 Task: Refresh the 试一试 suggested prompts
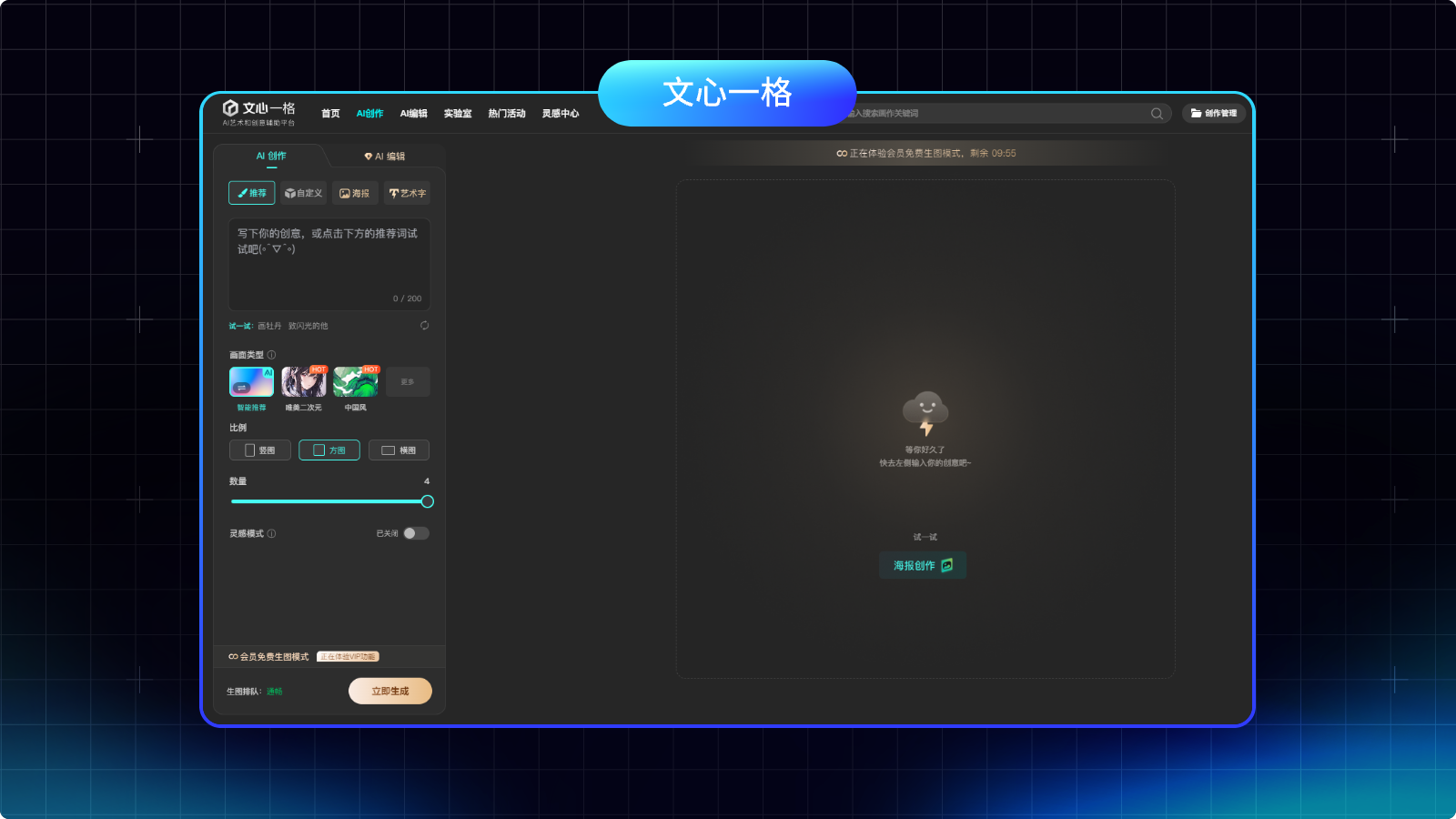(x=424, y=326)
